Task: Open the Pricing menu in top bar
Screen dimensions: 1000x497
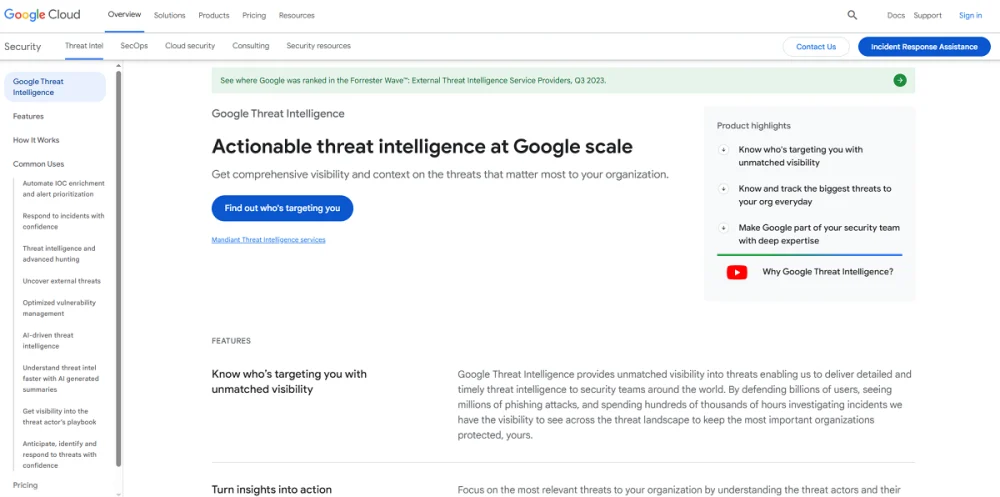Action: click(254, 15)
